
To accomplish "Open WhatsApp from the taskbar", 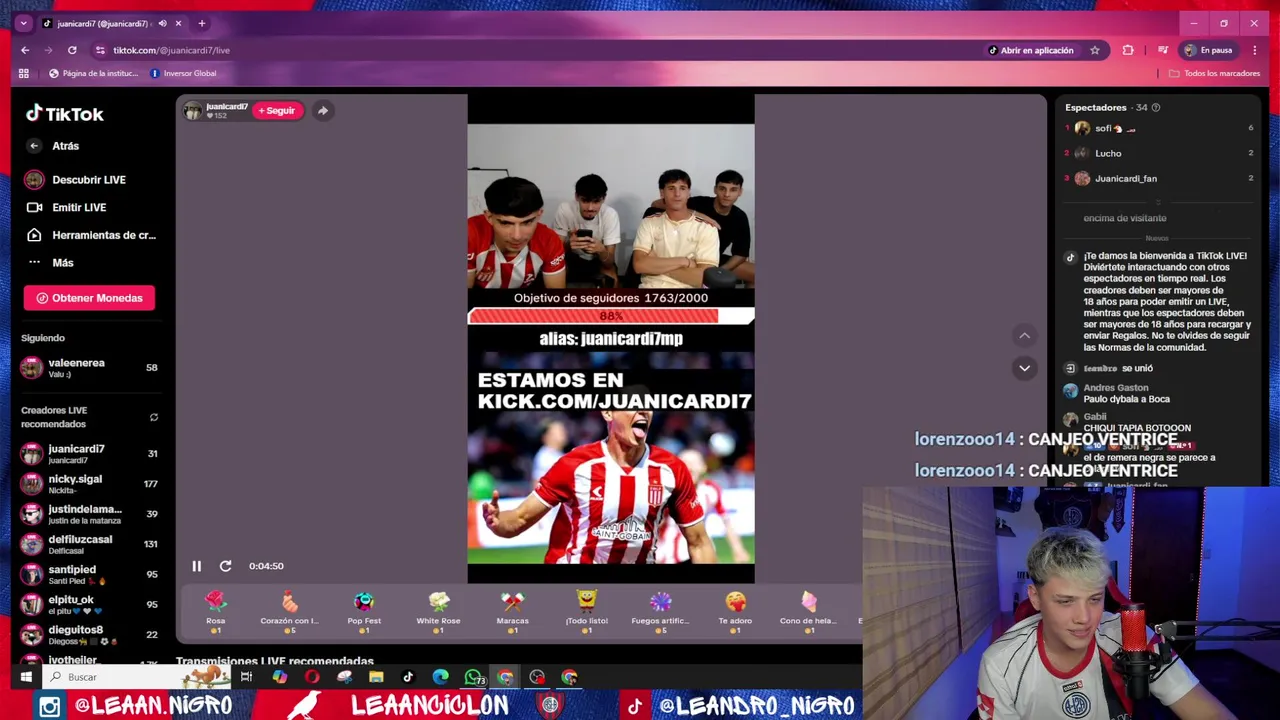I will pos(473,677).
